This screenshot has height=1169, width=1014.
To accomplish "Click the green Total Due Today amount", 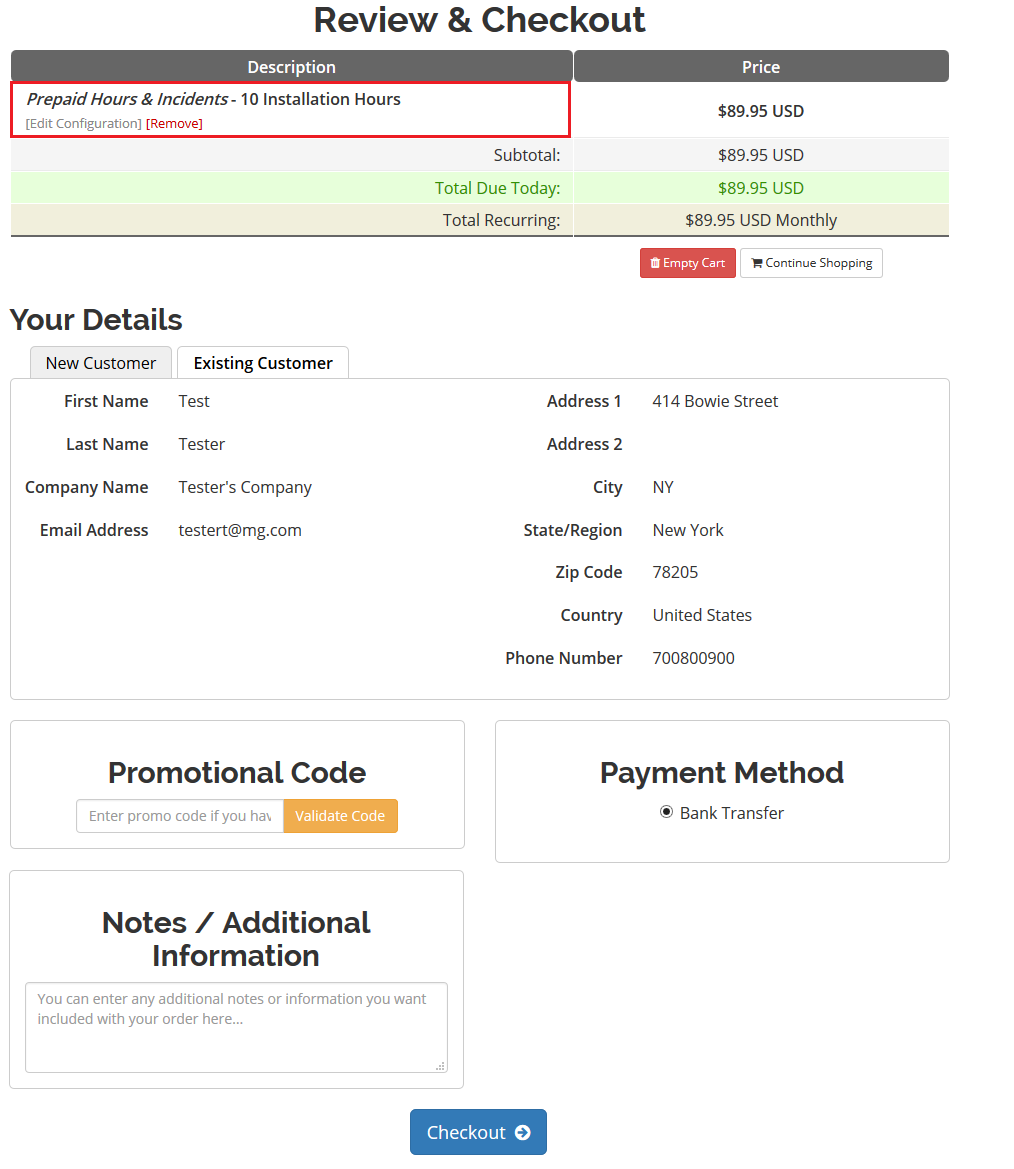I will [x=761, y=188].
